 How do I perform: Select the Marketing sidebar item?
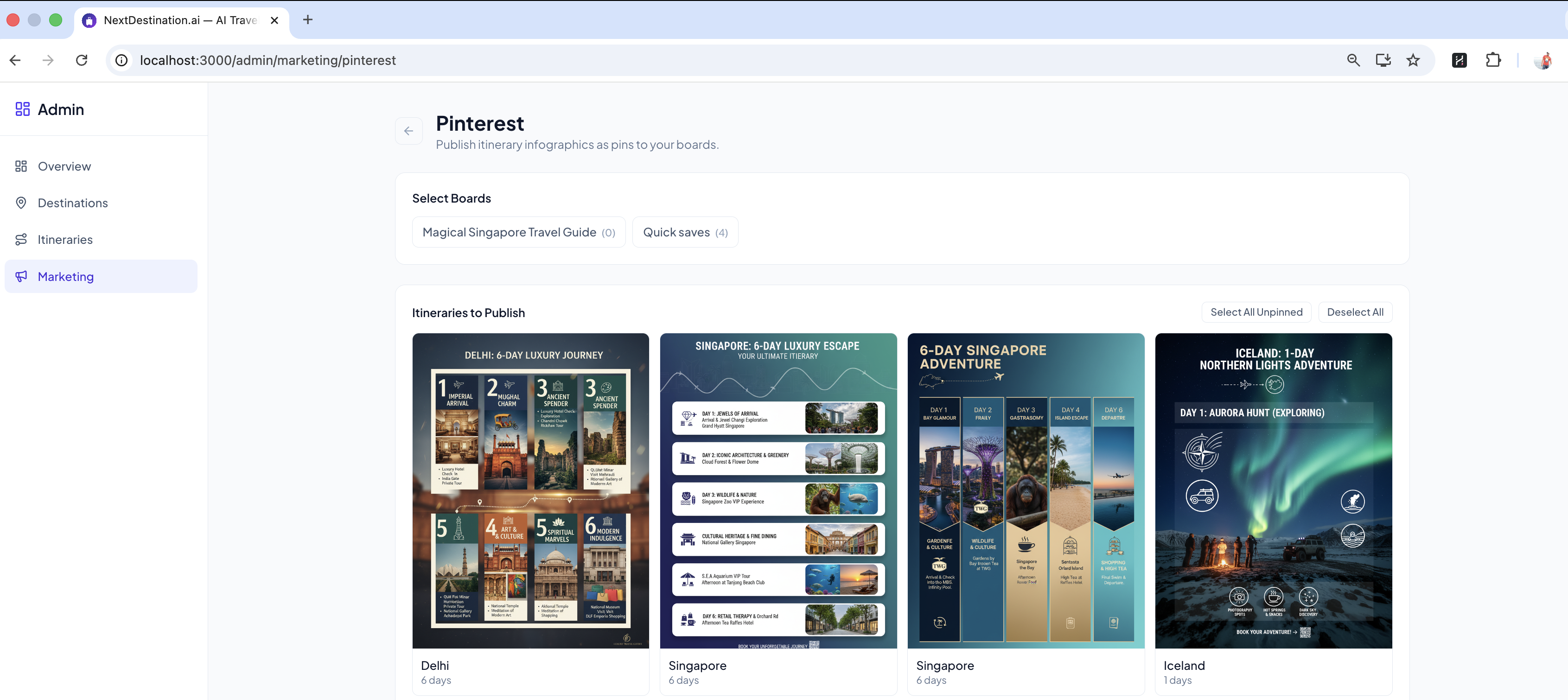pyautogui.click(x=66, y=276)
